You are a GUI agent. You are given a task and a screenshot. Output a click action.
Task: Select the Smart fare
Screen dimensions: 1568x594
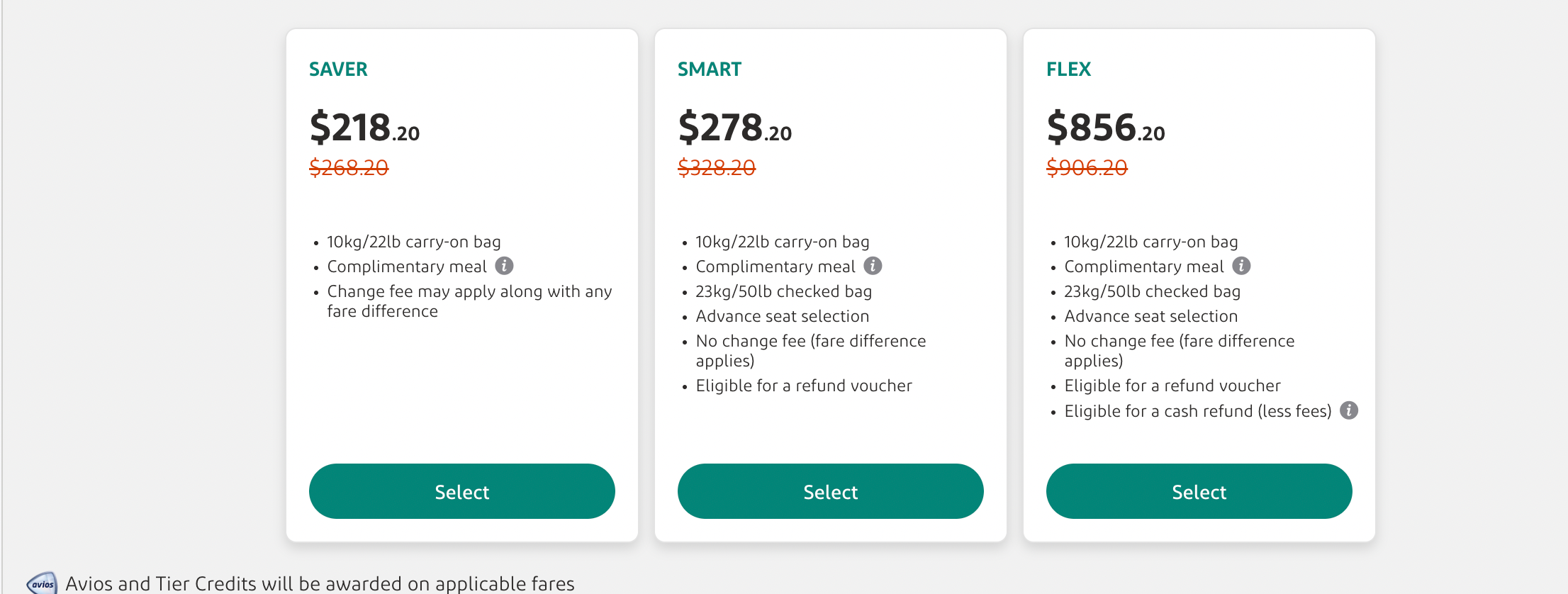pyautogui.click(x=830, y=491)
